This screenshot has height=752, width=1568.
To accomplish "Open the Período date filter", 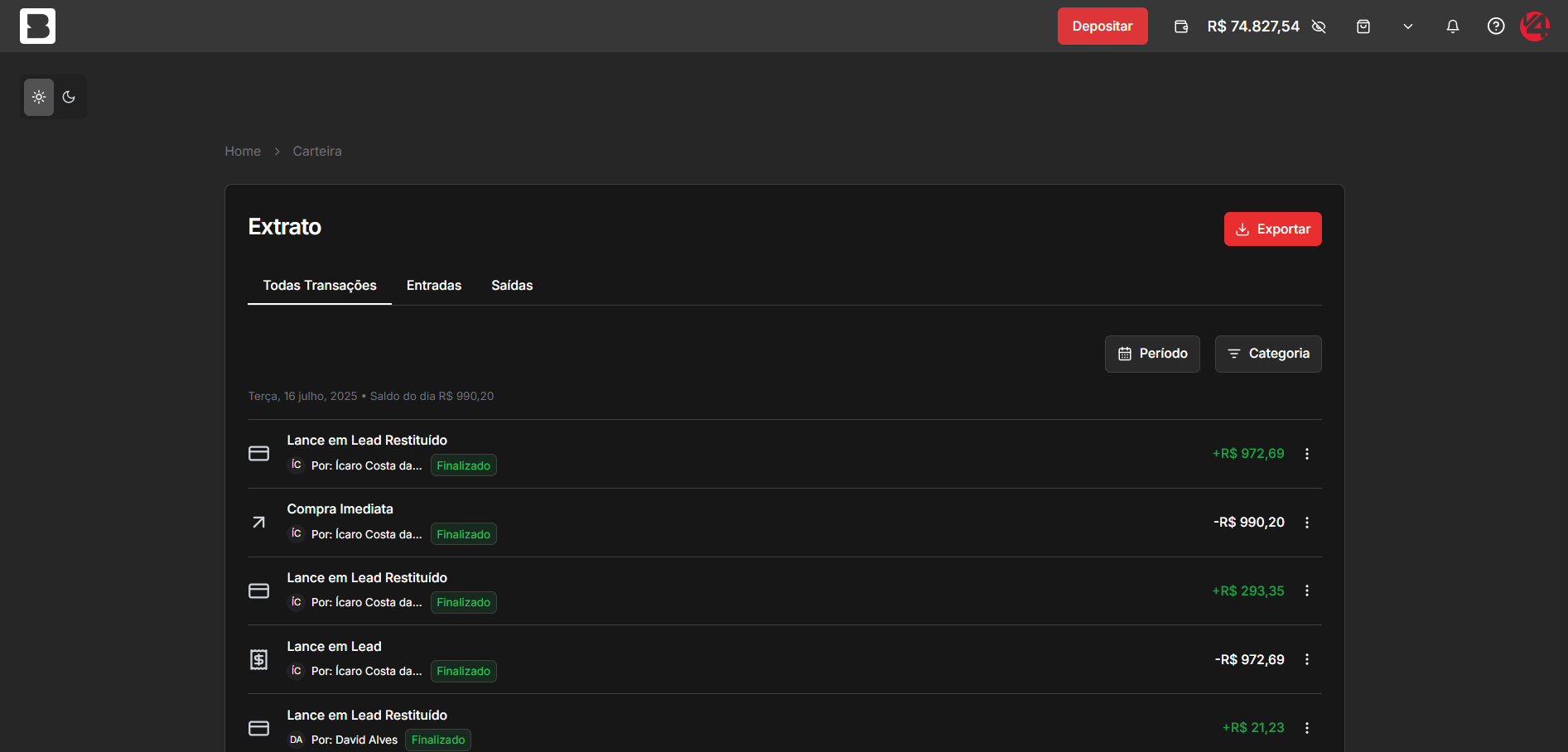I will point(1152,354).
